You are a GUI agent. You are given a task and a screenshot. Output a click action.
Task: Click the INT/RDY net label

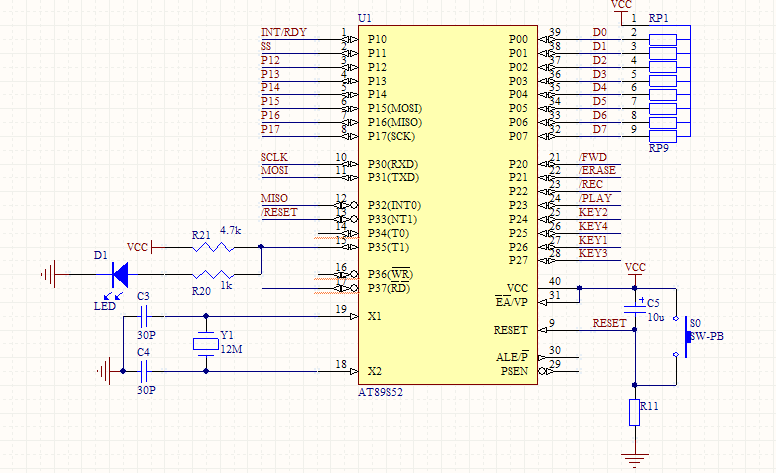point(284,32)
